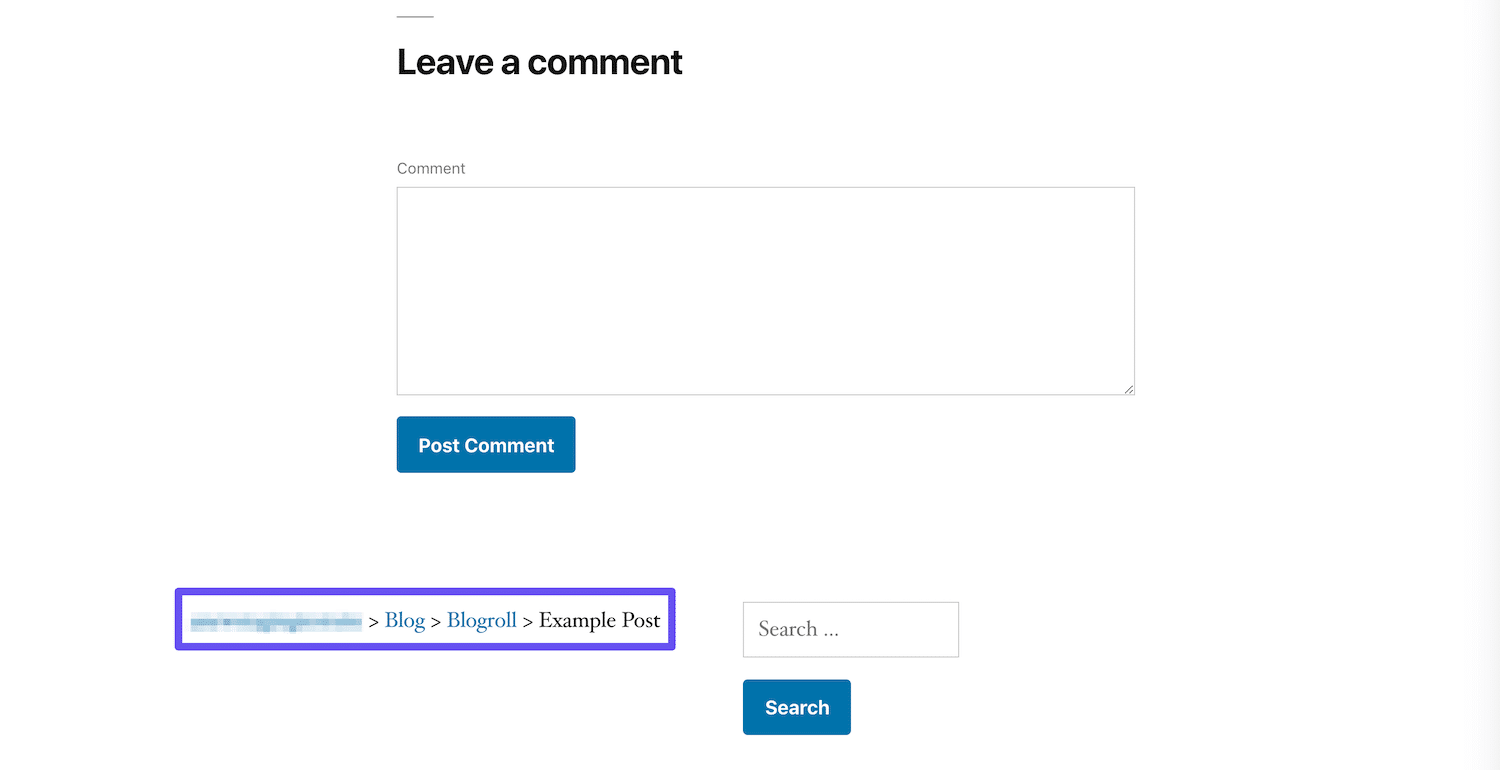Grab the comment box resize handle
The width and height of the screenshot is (1500, 770).
pos(1129,389)
